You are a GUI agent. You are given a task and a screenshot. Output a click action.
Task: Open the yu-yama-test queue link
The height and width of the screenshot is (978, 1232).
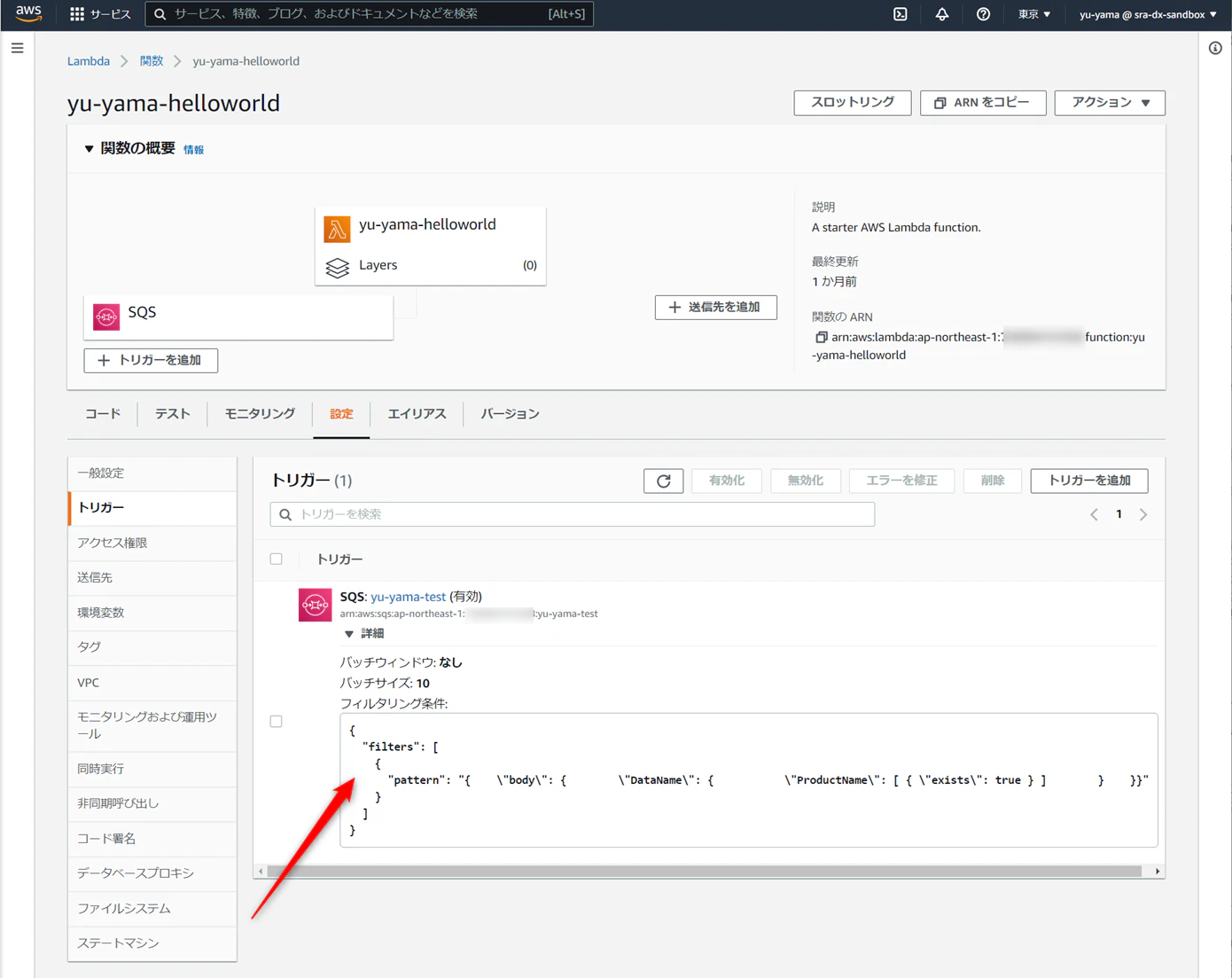408,597
